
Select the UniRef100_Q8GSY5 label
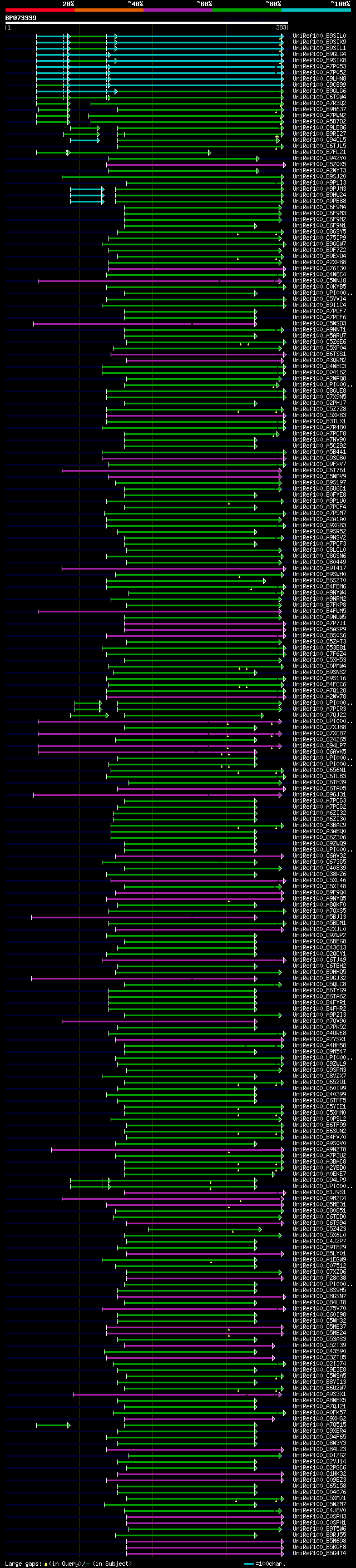tap(319, 232)
